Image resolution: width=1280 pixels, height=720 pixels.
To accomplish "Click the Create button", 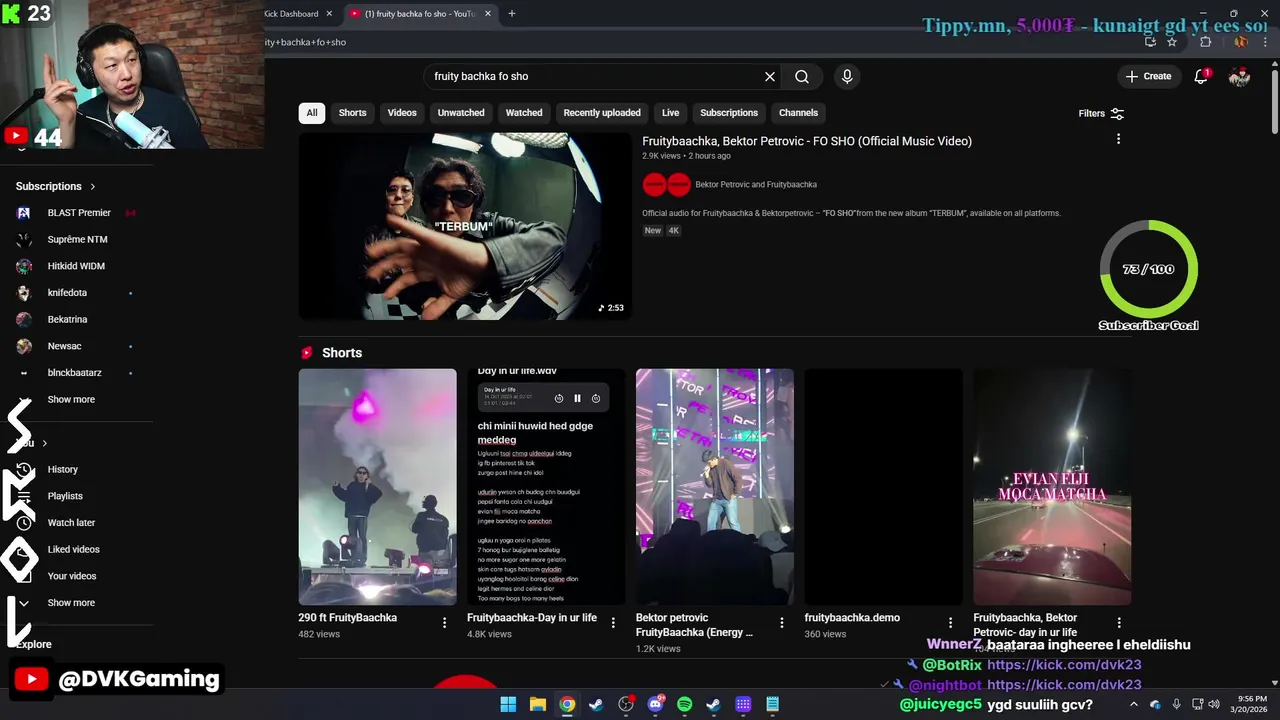I will pyautogui.click(x=1148, y=76).
